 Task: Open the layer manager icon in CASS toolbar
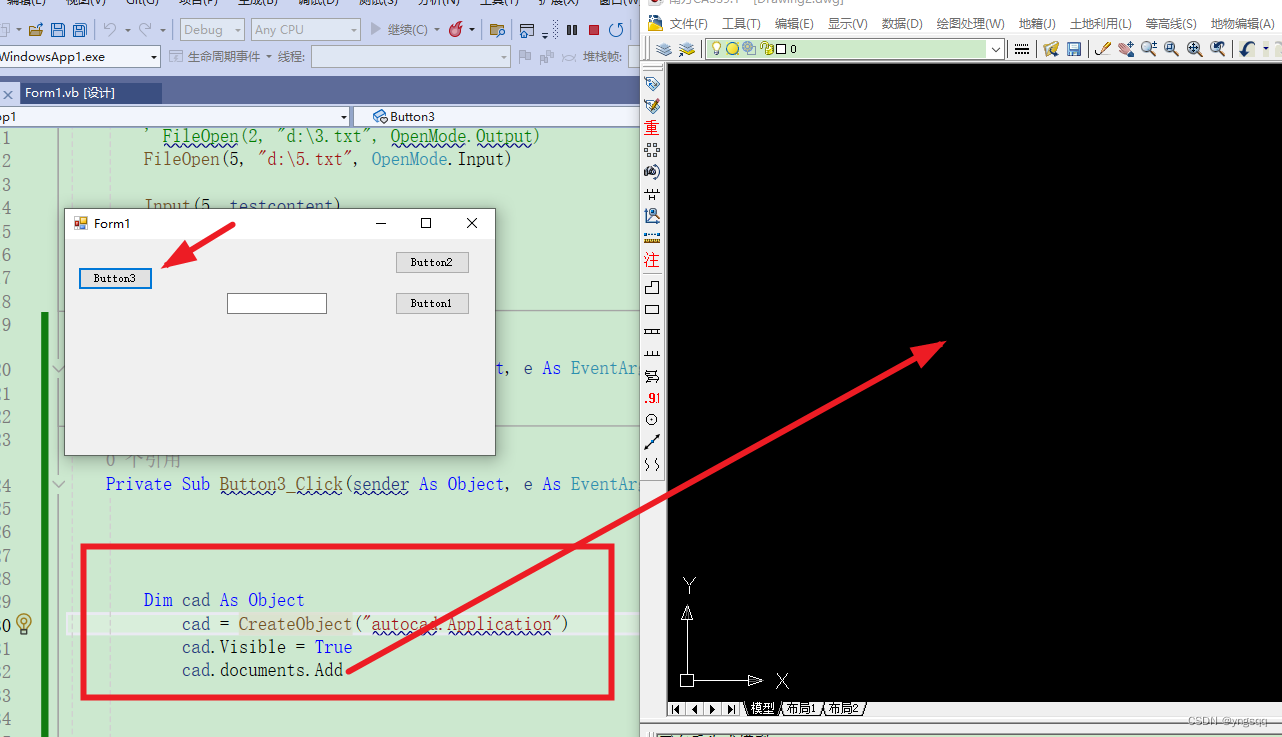(x=665, y=49)
